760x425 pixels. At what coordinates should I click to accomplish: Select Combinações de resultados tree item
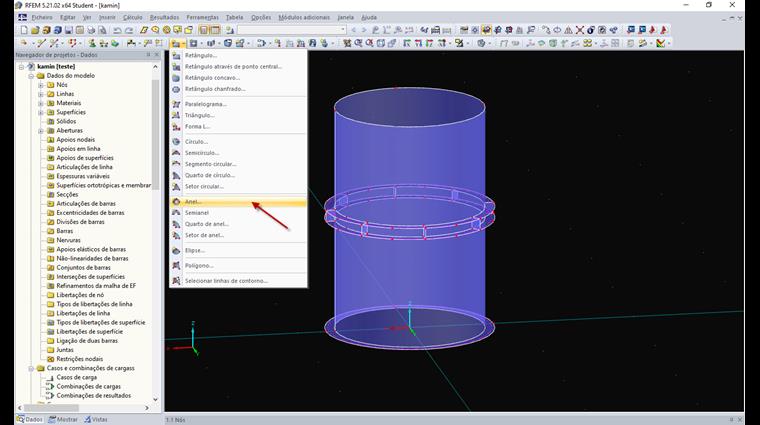[93, 396]
